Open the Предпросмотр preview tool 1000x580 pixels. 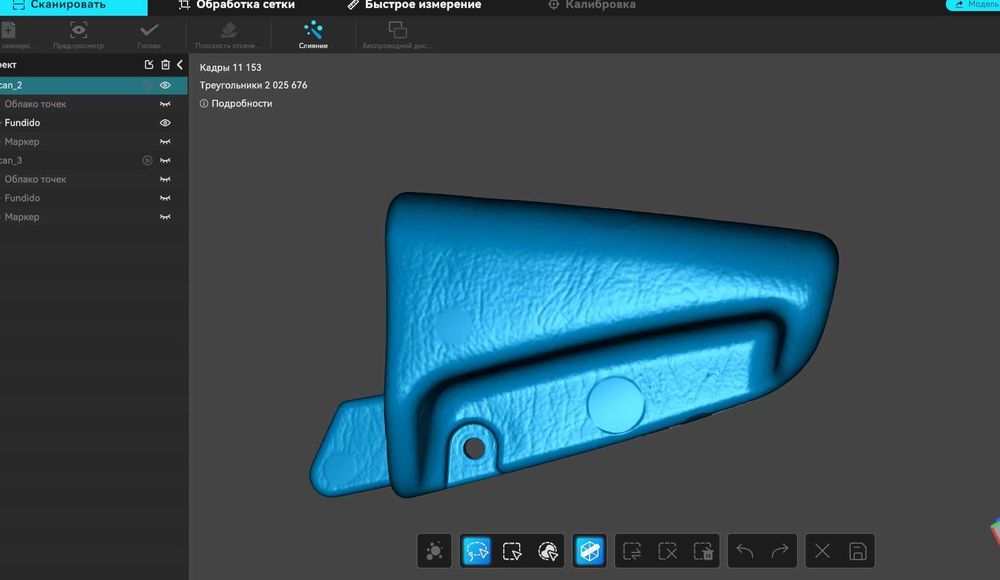78,34
